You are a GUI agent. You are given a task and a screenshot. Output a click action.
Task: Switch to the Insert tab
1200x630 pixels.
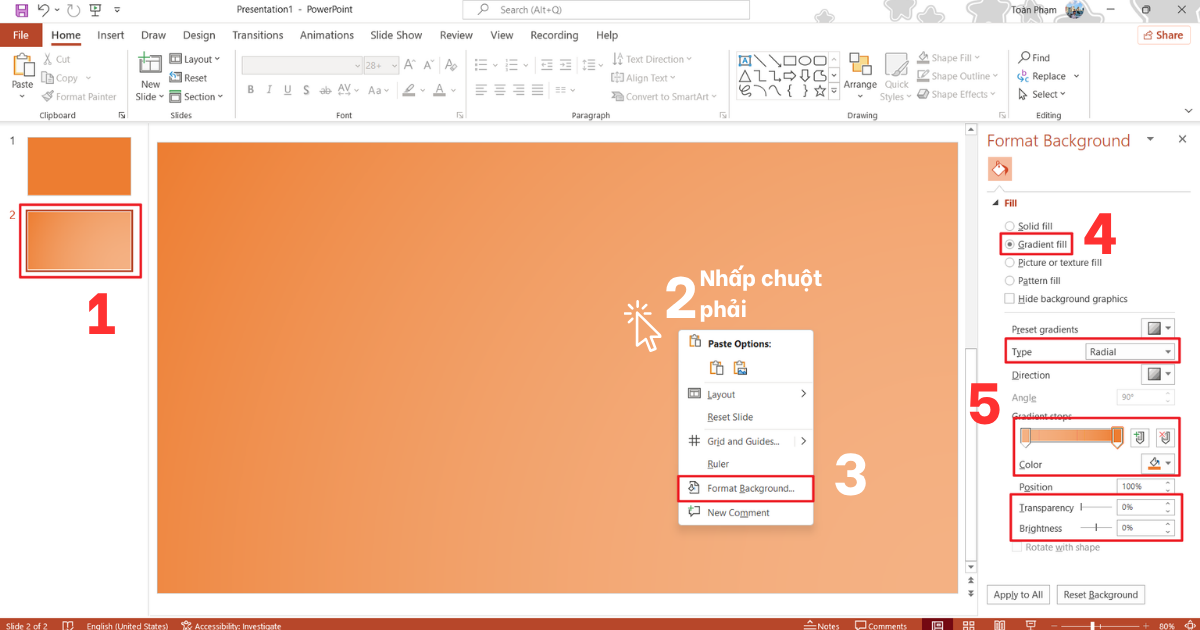click(111, 35)
